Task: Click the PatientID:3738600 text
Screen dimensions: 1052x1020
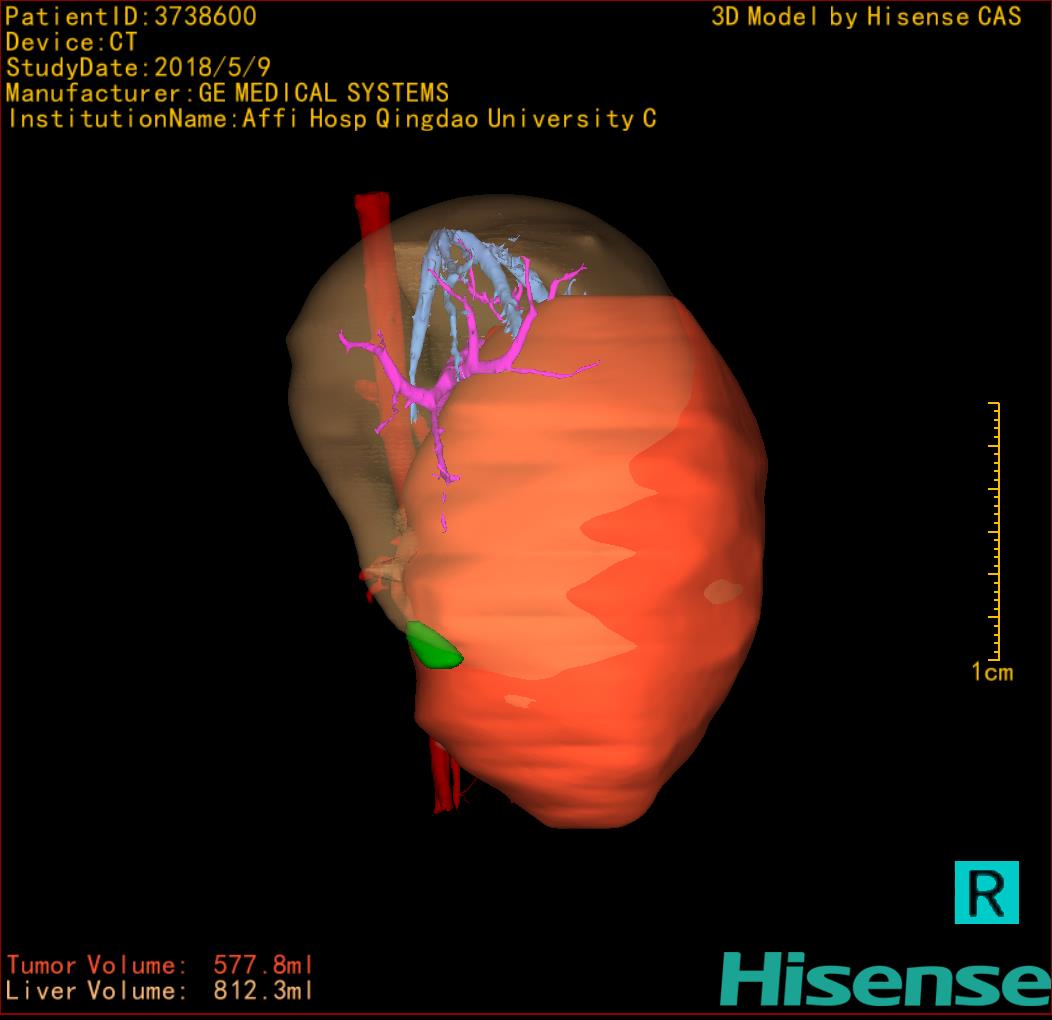Action: 131,17
